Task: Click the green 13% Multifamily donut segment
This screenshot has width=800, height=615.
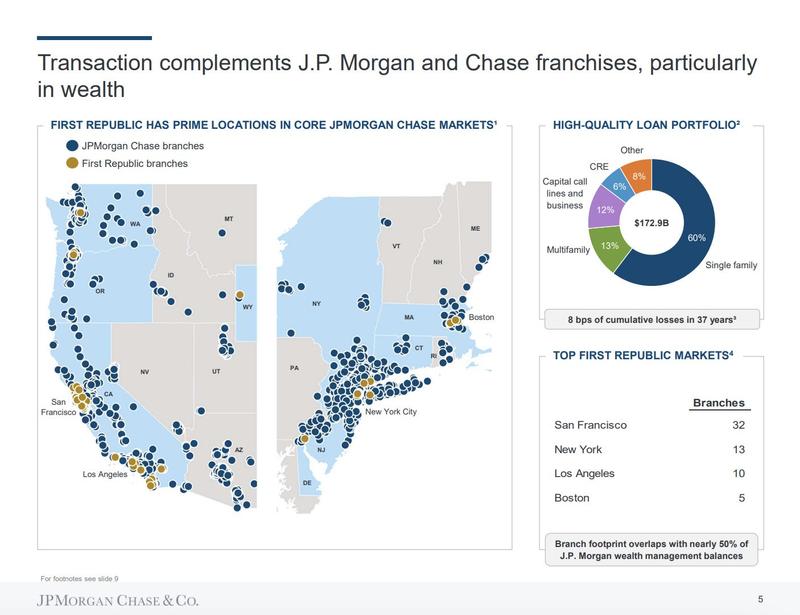Action: pos(609,248)
